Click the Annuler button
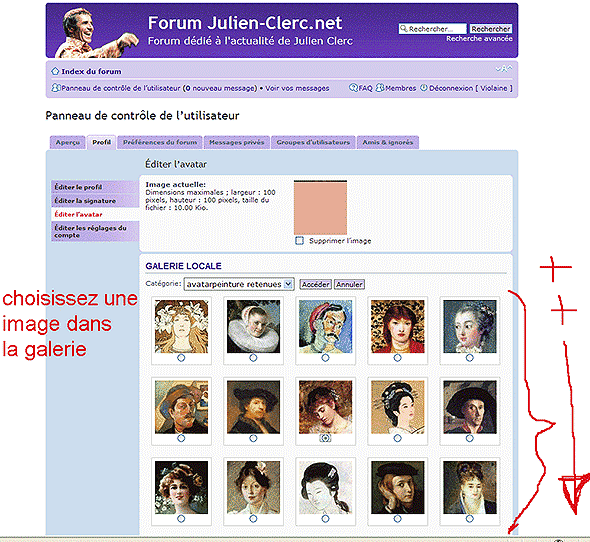Screen dimensions: 590x542 point(349,284)
